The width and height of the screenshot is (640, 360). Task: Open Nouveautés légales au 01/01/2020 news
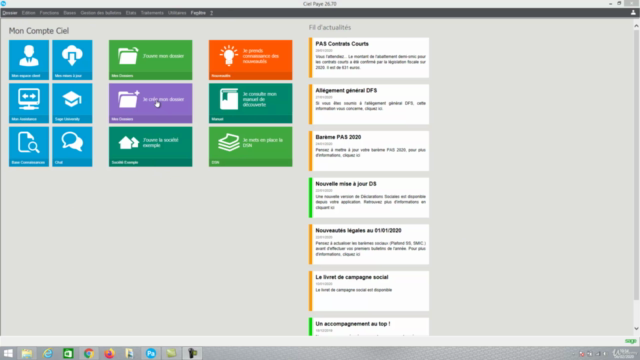tap(369, 244)
